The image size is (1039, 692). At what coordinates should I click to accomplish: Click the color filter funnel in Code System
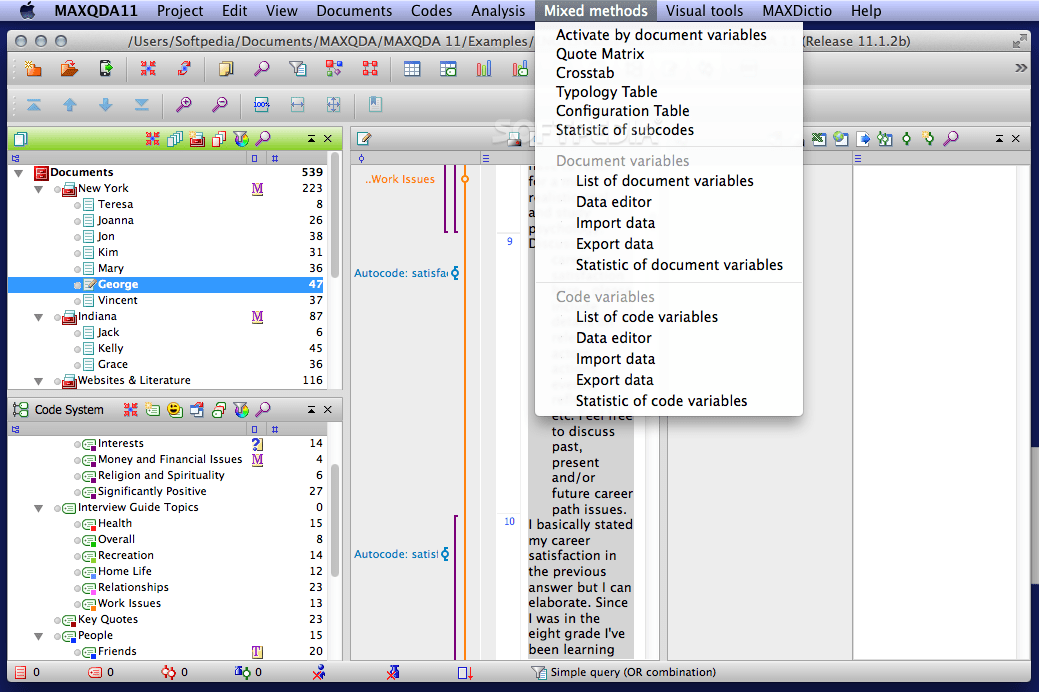(241, 410)
